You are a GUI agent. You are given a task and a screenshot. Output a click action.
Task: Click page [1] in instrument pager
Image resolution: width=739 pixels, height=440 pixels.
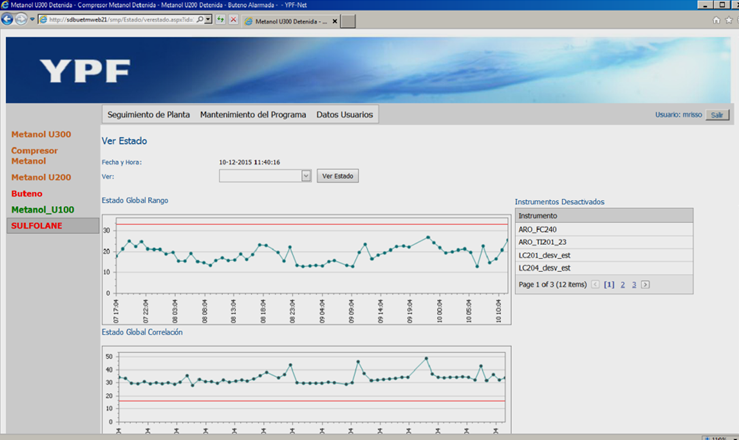(x=609, y=285)
